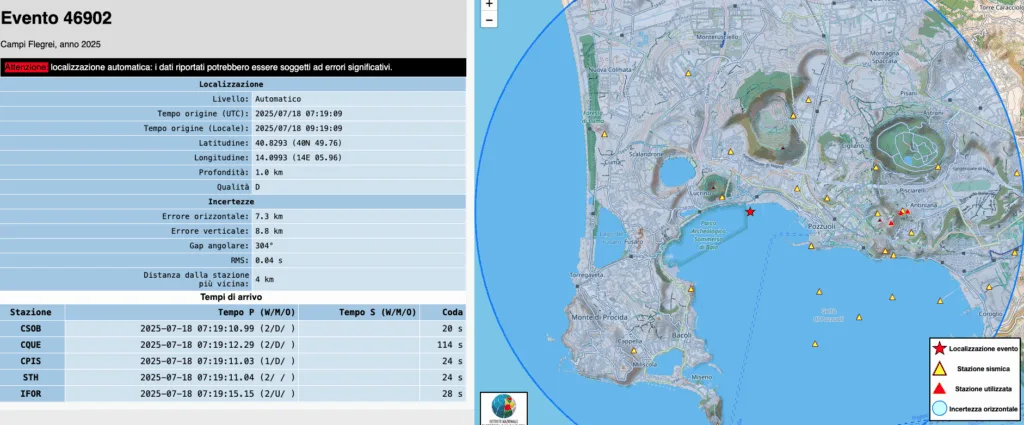Image resolution: width=1024 pixels, height=425 pixels.
Task: Click the IFOR station name
Action: click(x=30, y=395)
